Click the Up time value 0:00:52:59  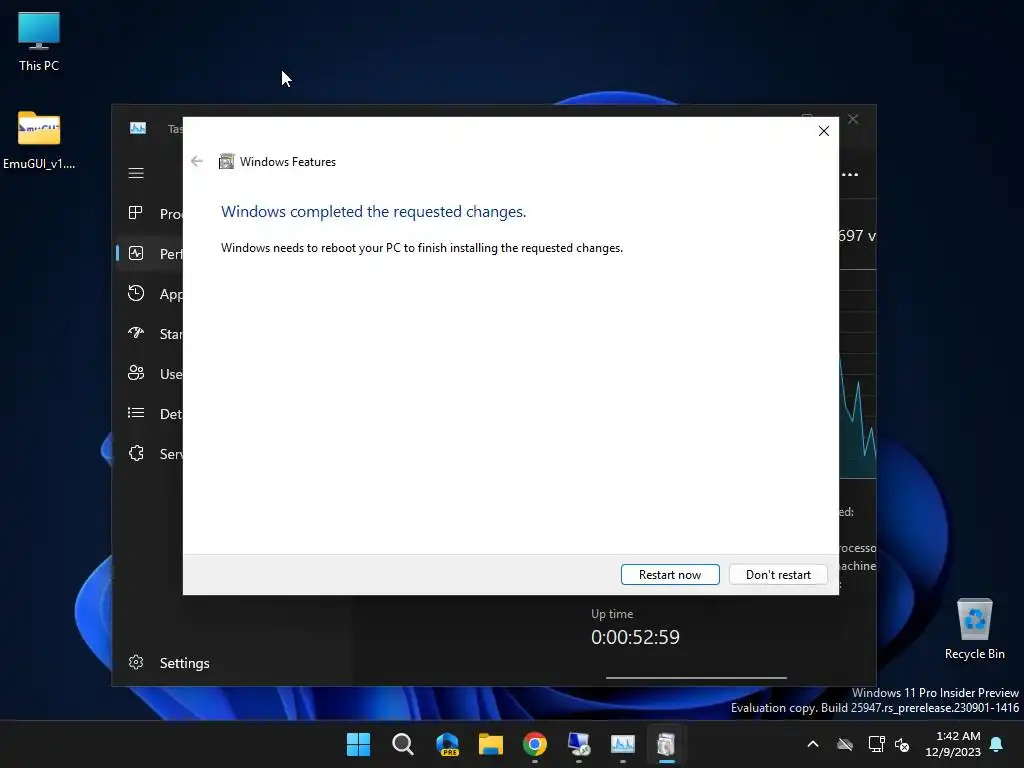click(635, 637)
